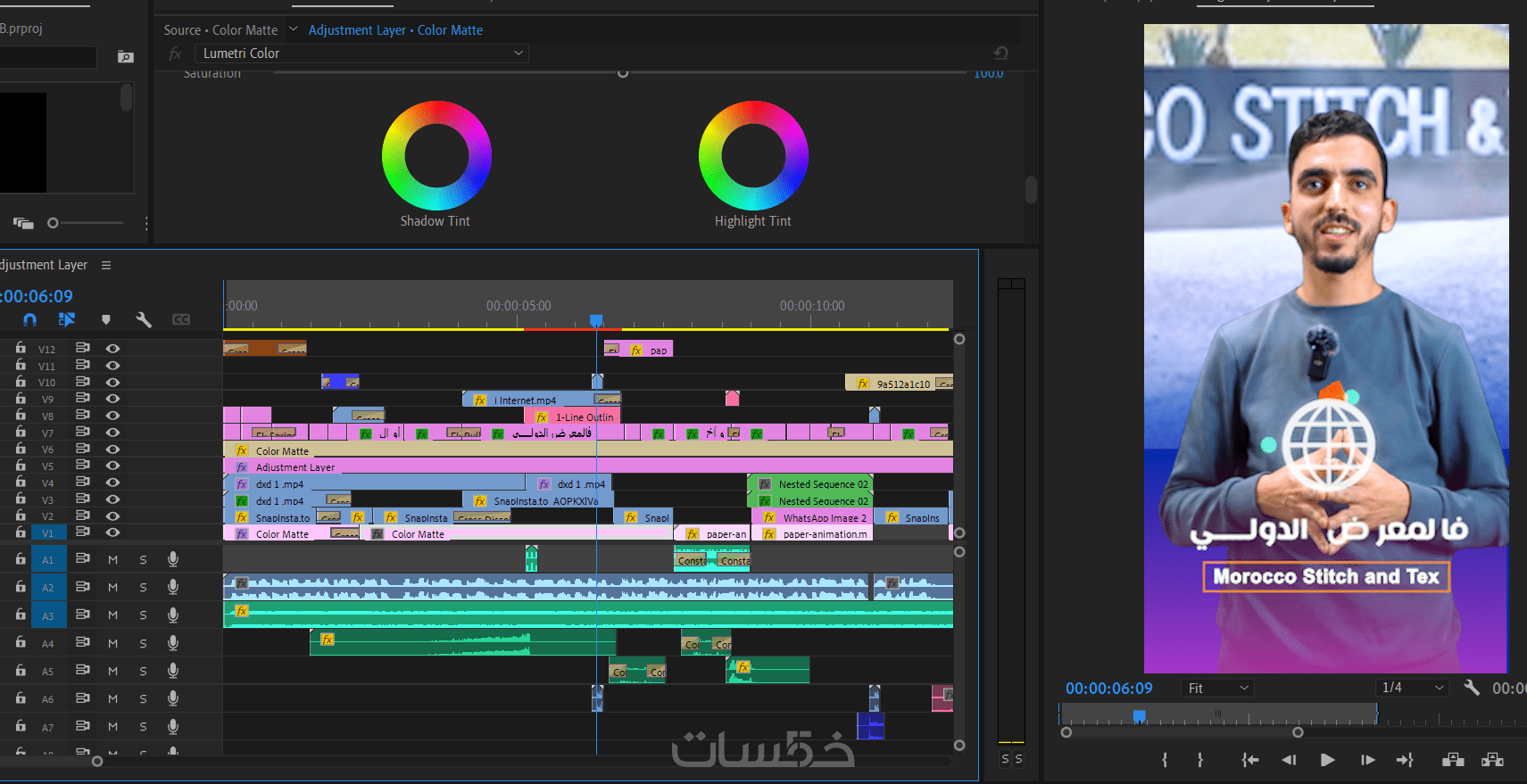Click the Lift button in the Program Monitor
Image resolution: width=1527 pixels, height=784 pixels.
1453,760
